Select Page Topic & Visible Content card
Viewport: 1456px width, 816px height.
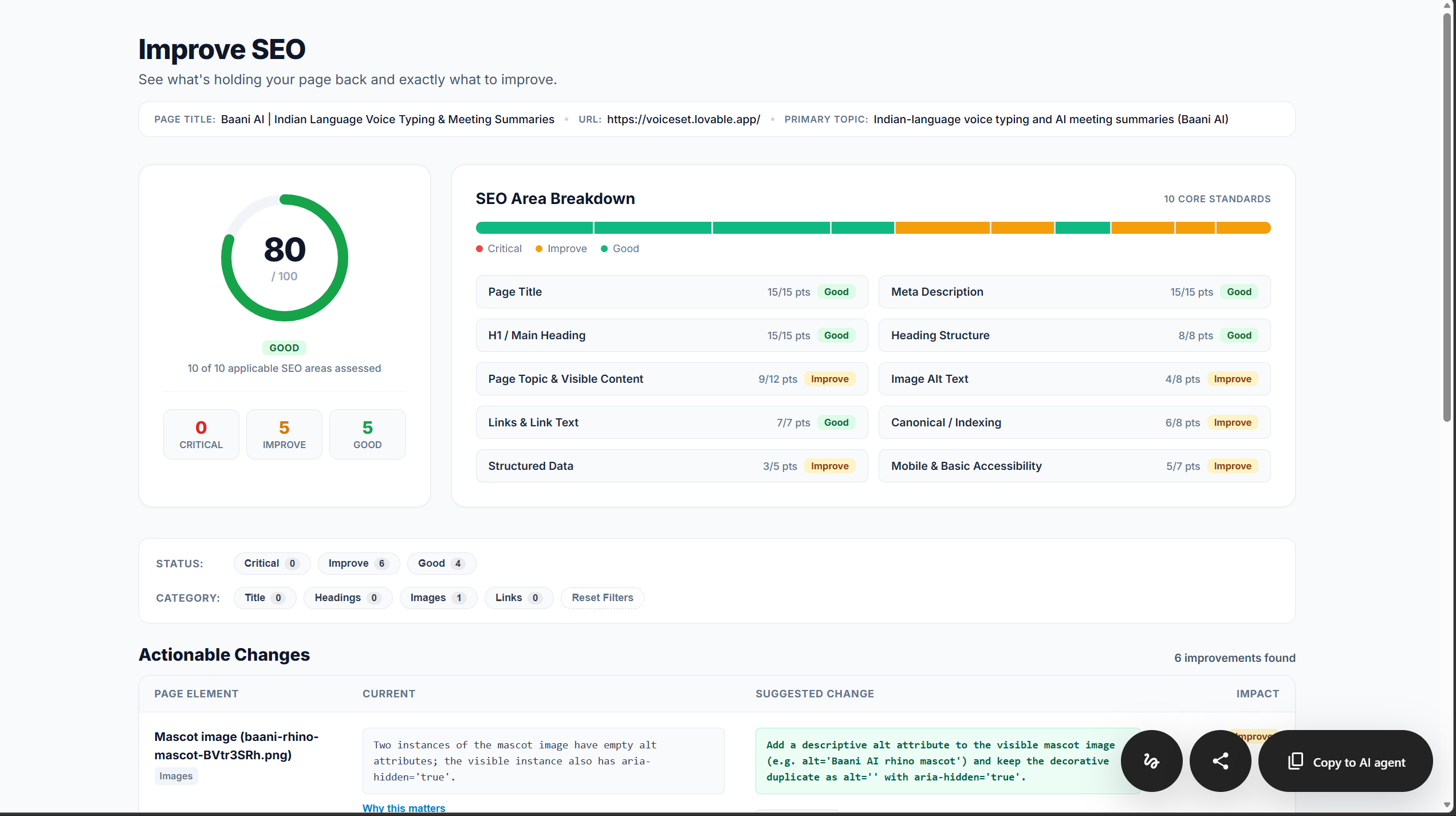click(x=672, y=379)
